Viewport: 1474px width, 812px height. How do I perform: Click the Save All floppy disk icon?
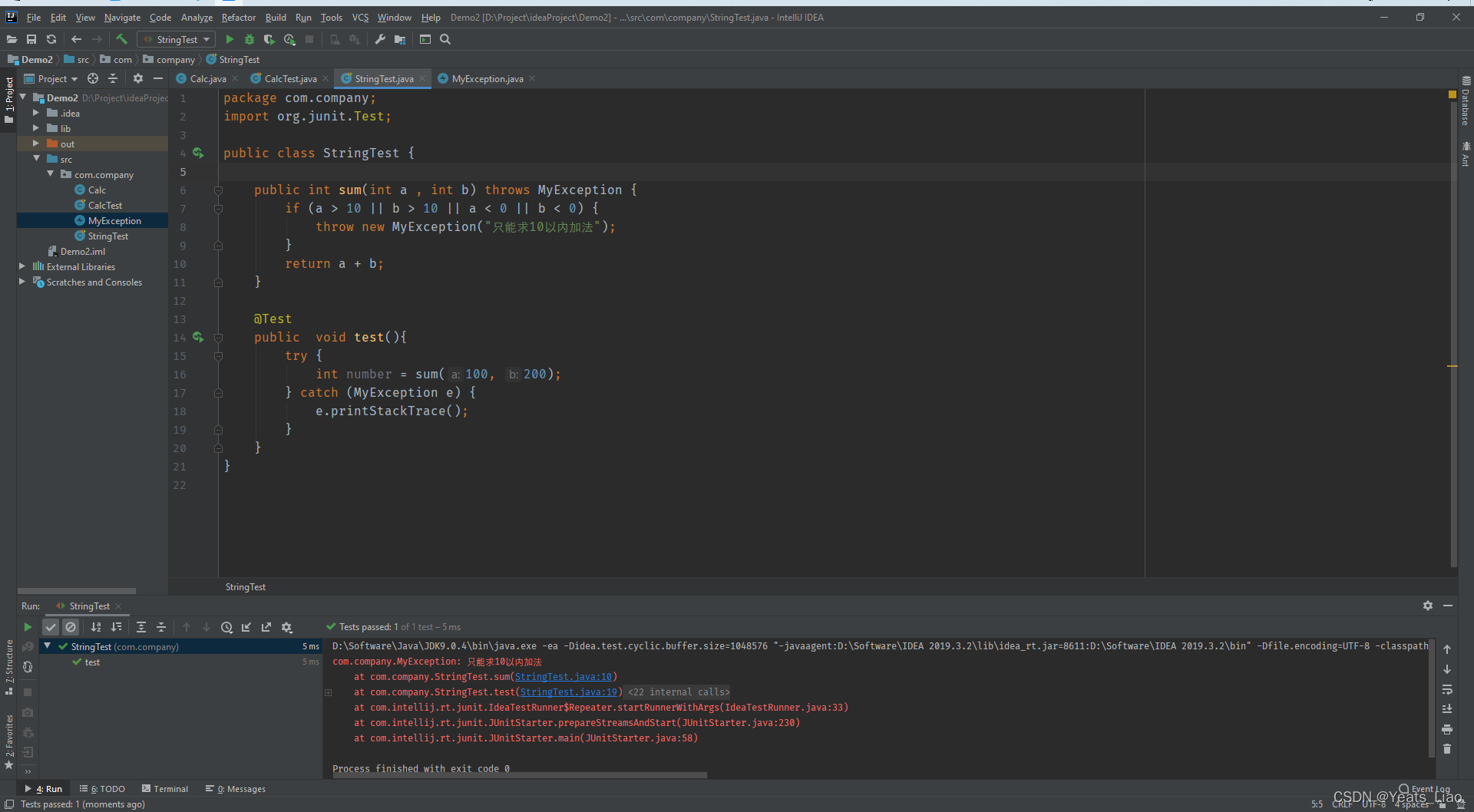pyautogui.click(x=31, y=39)
